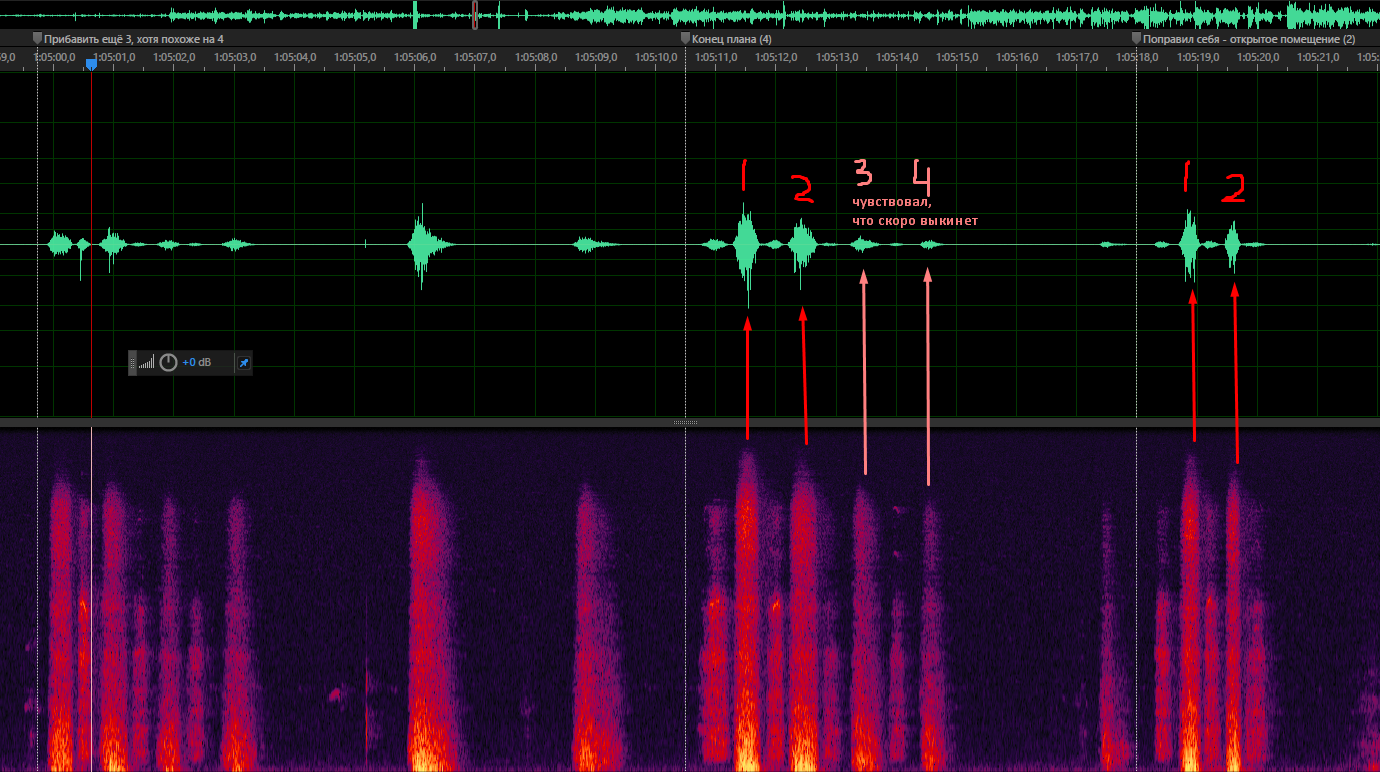The image size is (1380, 772).
Task: Click the 1:05:19,0 time ruler label
Action: [x=1198, y=57]
